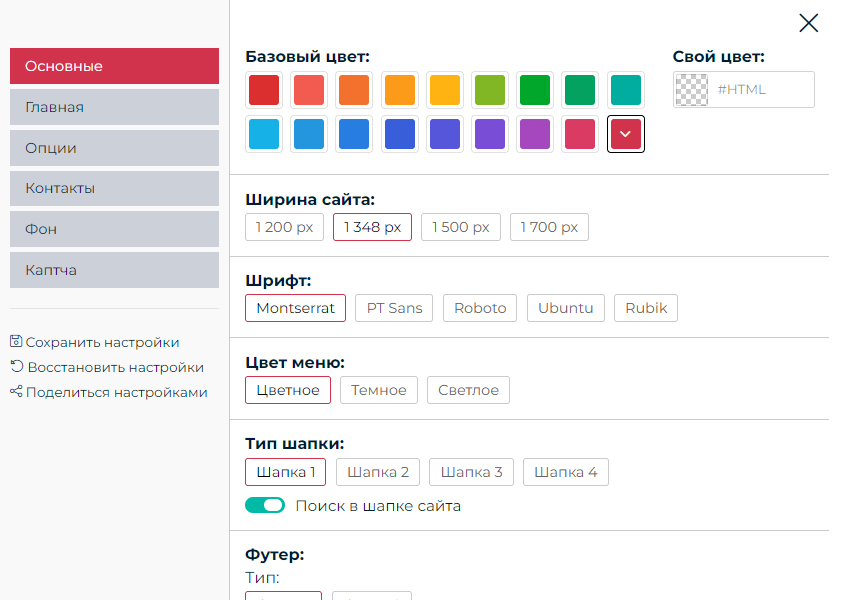Viewport: 860px width, 600px height.
Task: Switch to the Контакты tab
Action: tap(114, 188)
